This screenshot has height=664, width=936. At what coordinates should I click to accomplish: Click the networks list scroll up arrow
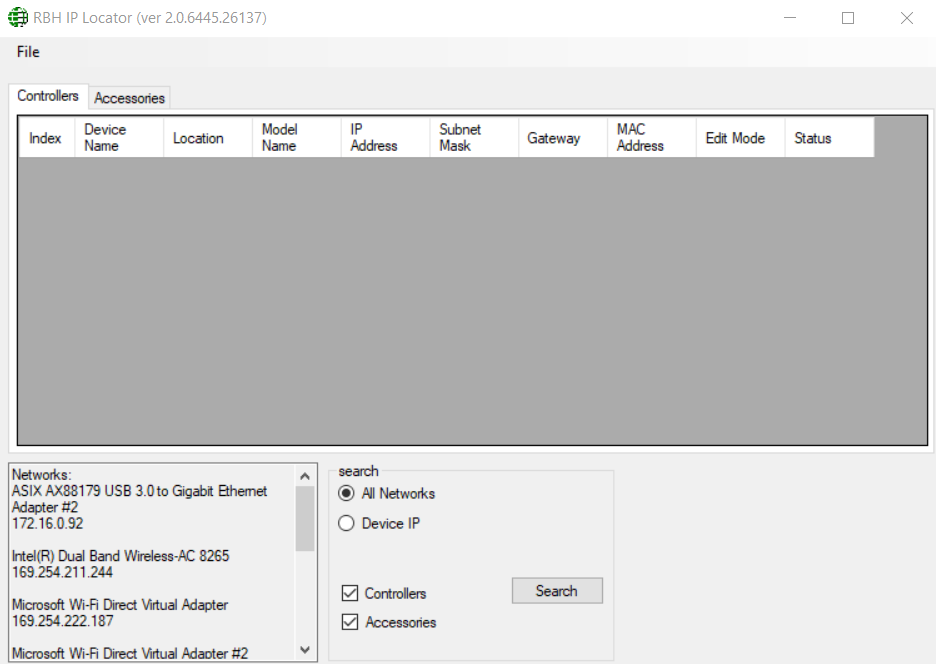click(305, 476)
